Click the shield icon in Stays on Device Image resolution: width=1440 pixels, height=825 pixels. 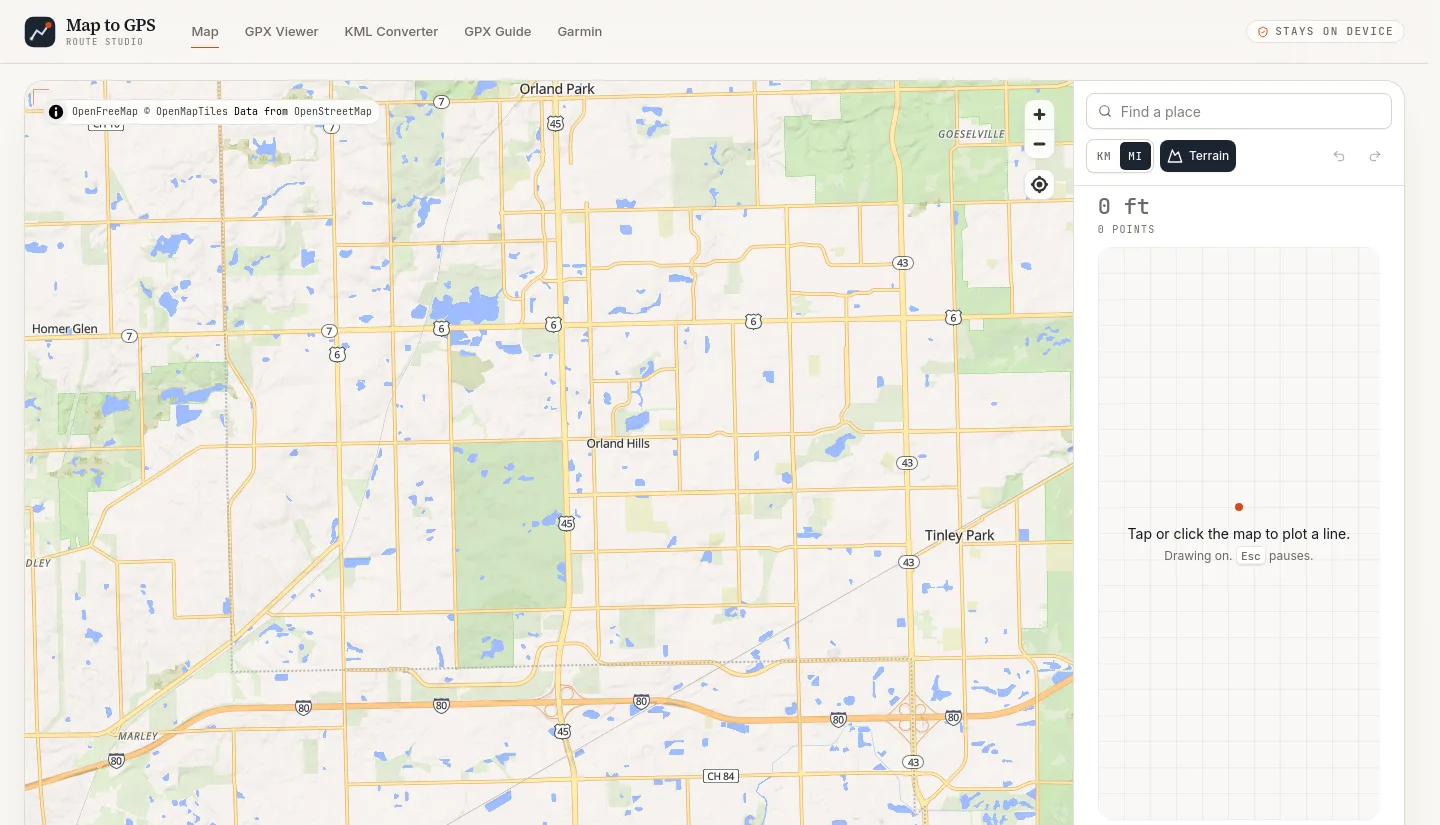(x=1263, y=32)
